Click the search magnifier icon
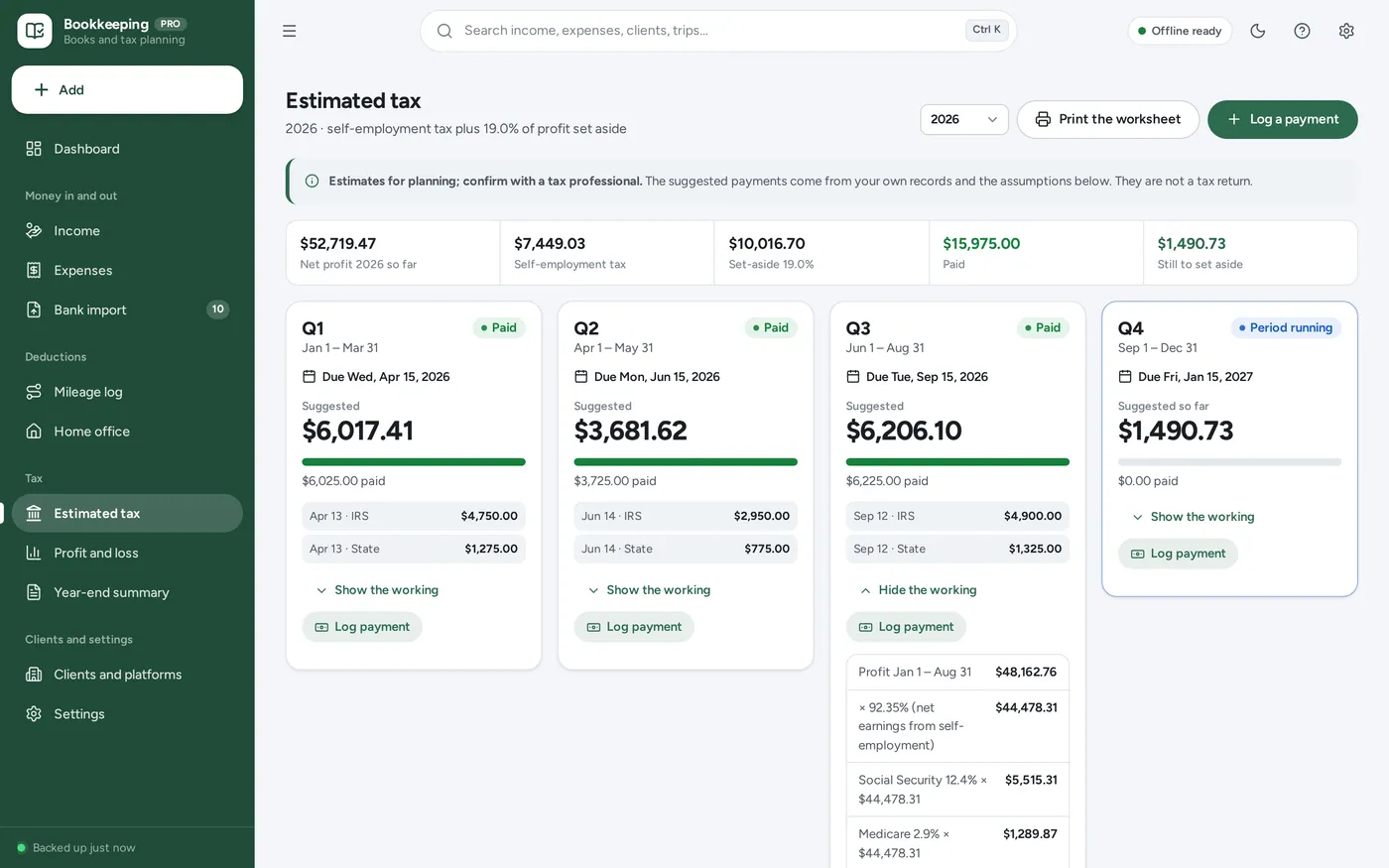Image resolution: width=1389 pixels, height=868 pixels. pos(444,31)
